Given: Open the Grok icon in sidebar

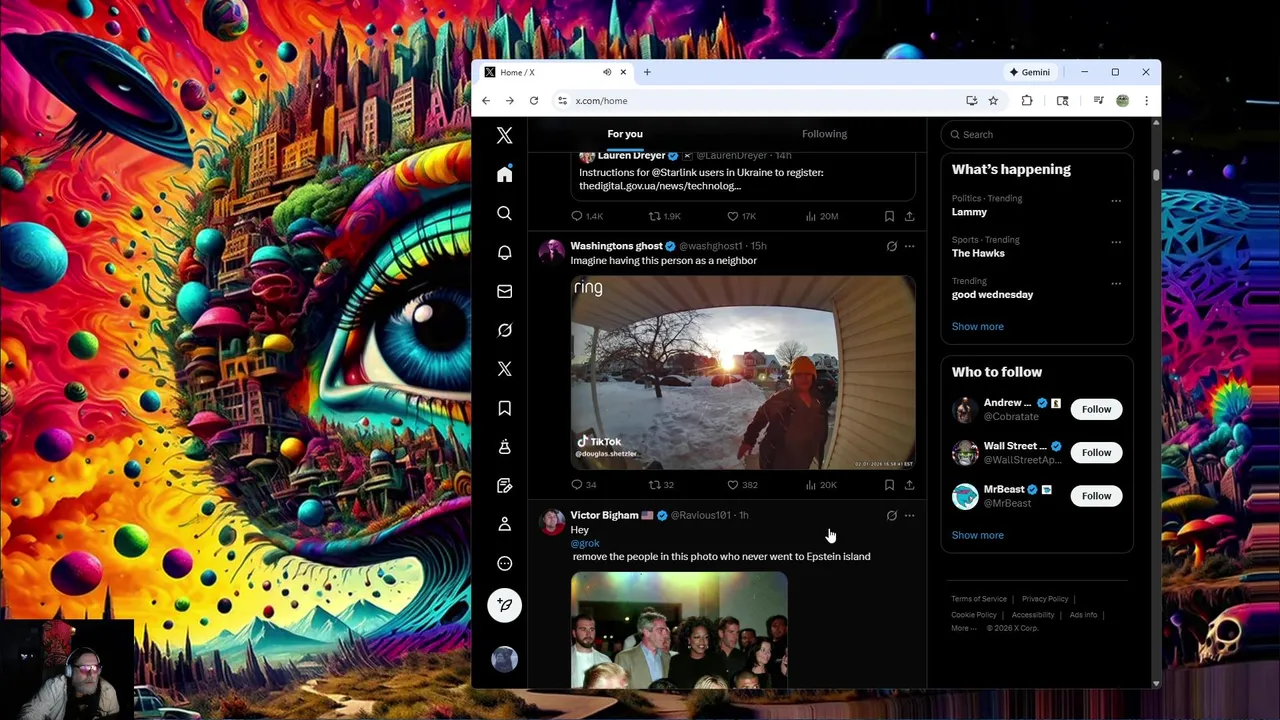Looking at the screenshot, I should 504,330.
